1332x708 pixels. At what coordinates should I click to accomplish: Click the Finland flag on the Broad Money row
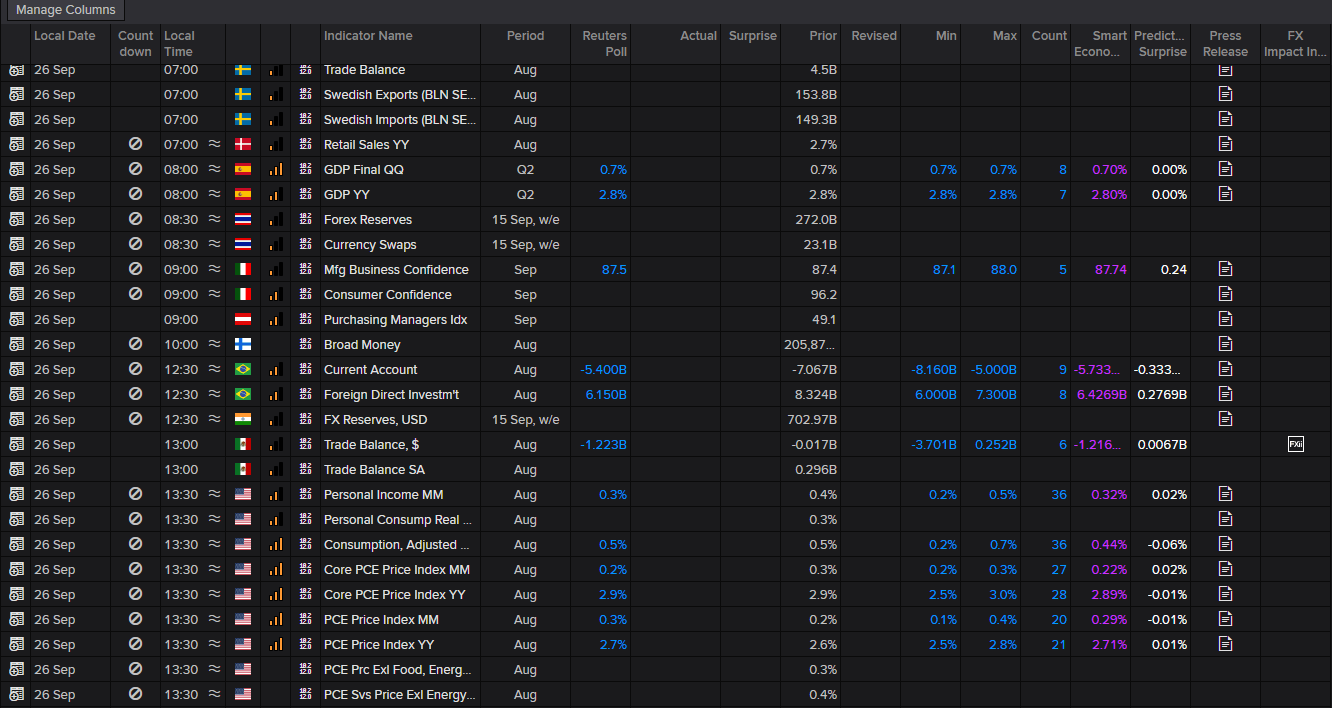(243, 345)
